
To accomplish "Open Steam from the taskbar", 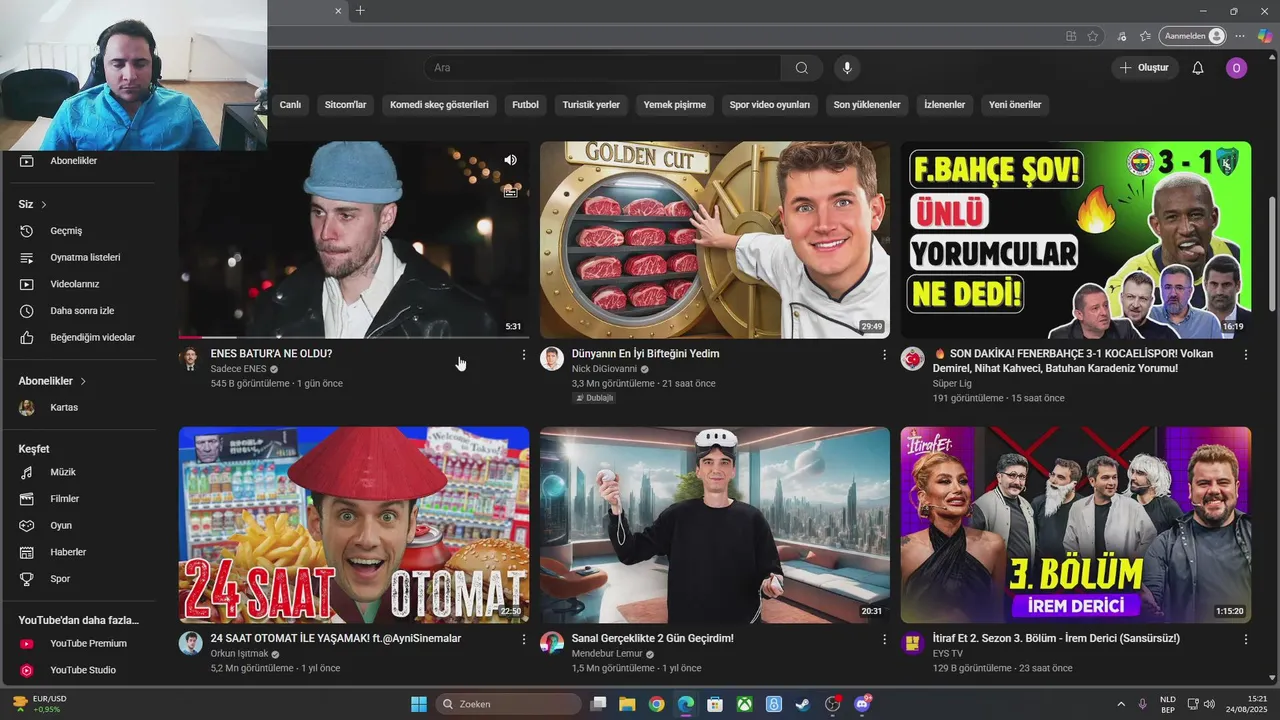I will tap(803, 704).
